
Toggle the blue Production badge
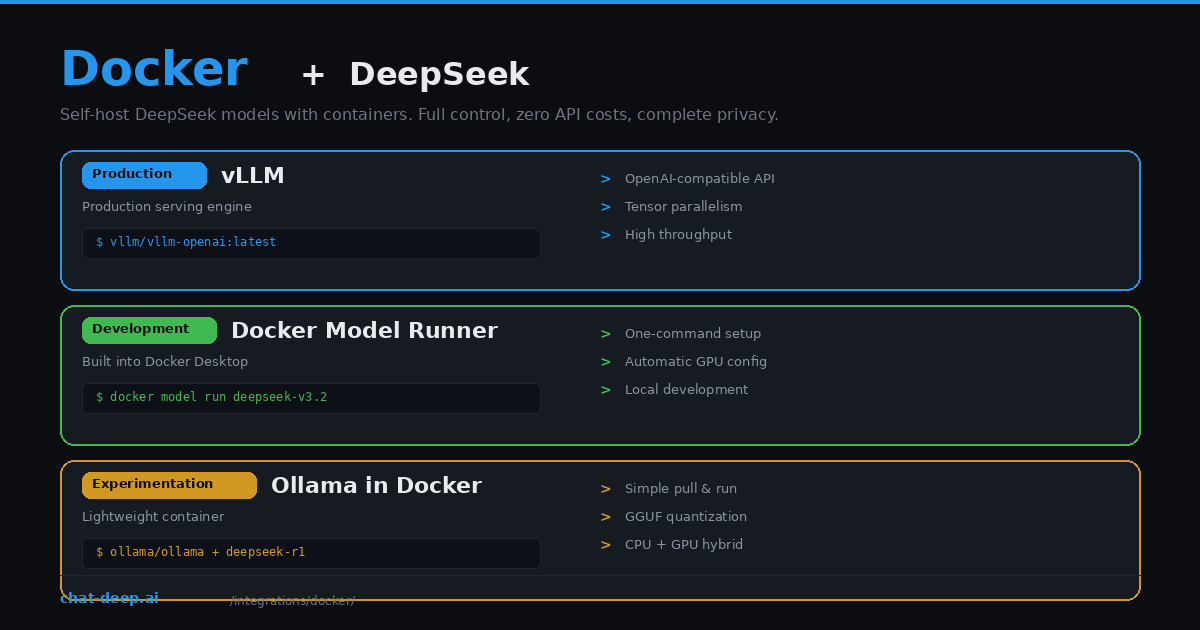[x=144, y=174]
